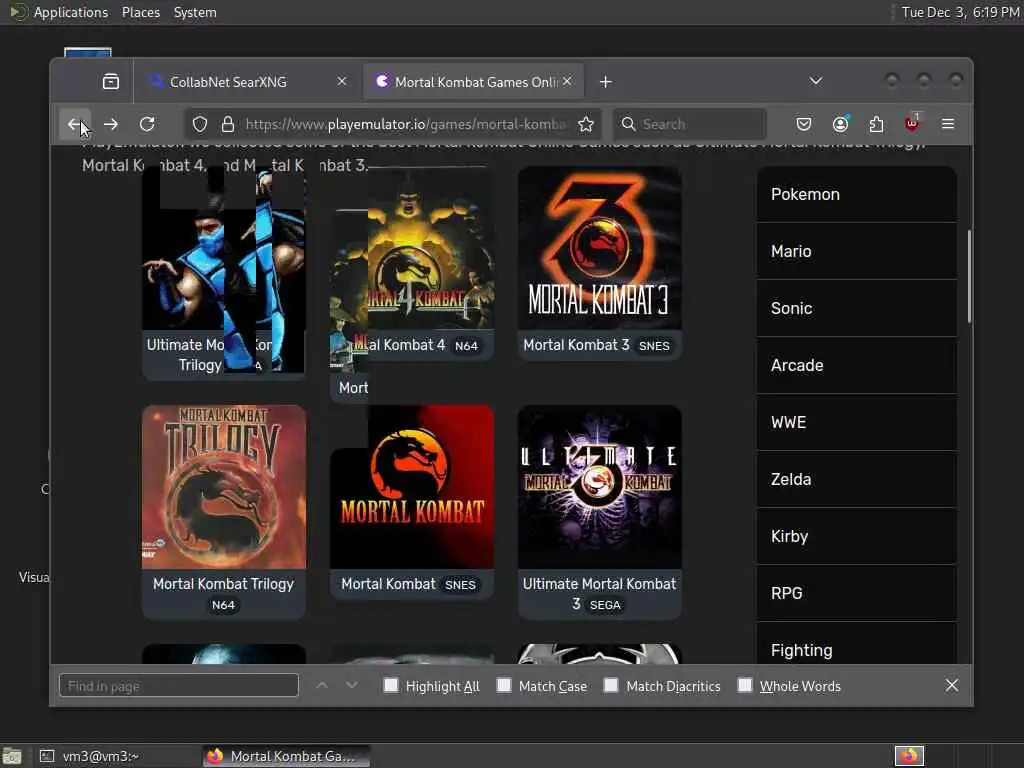This screenshot has height=768, width=1024.
Task: Click the Mortal Kombat Trilogy title text
Action: click(223, 584)
